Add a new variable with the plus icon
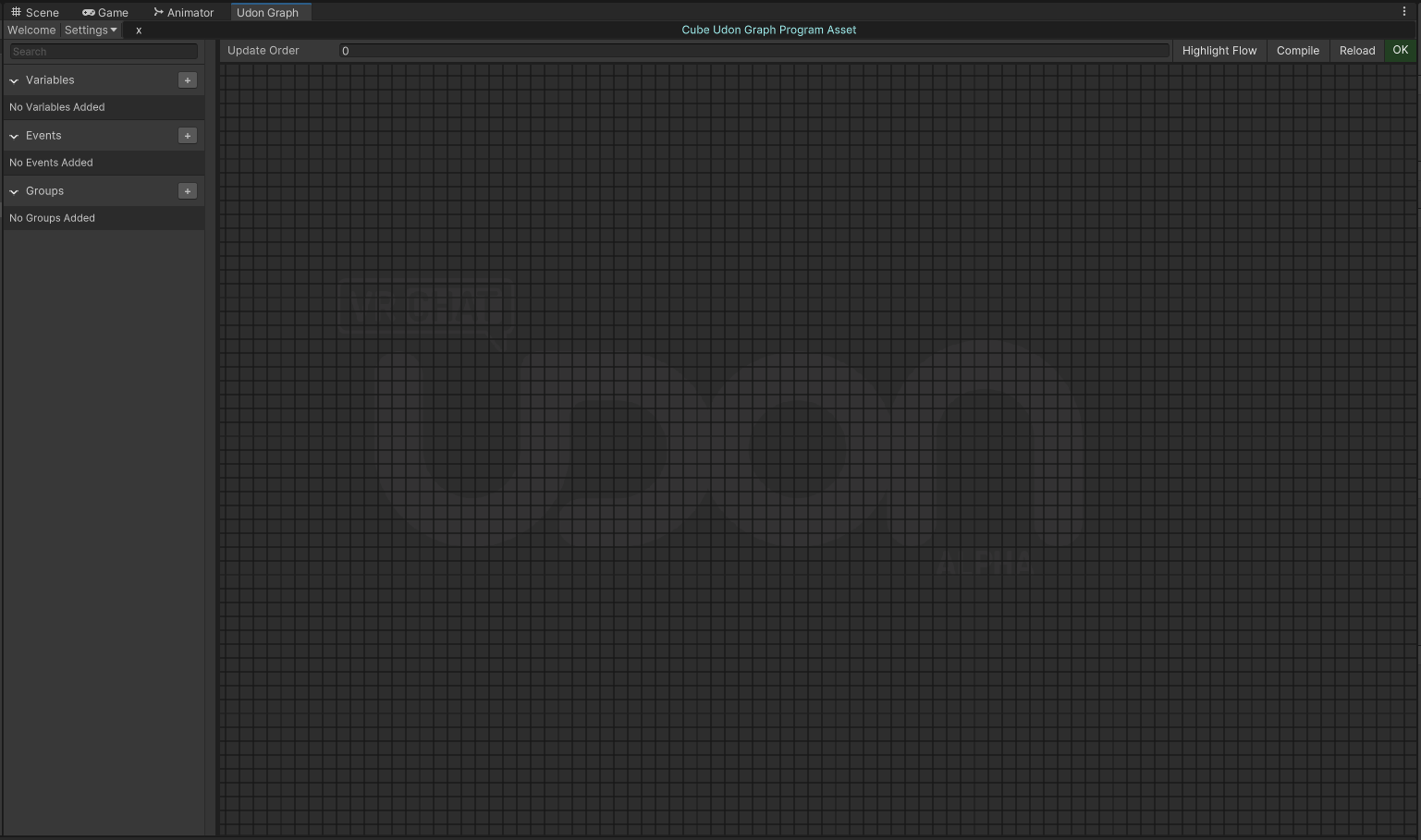Image resolution: width=1421 pixels, height=840 pixels. pos(187,79)
